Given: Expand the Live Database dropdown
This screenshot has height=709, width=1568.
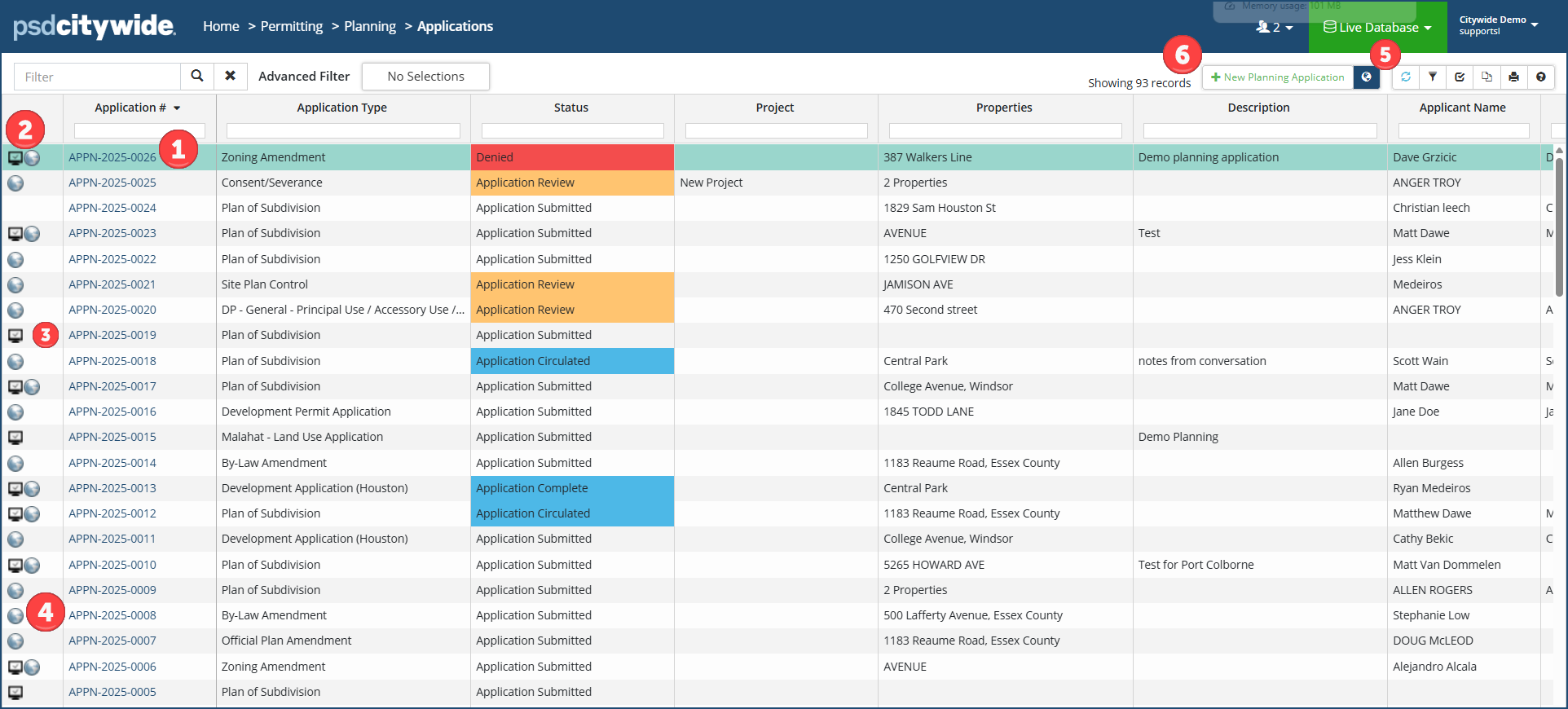Looking at the screenshot, I should pos(1377,27).
